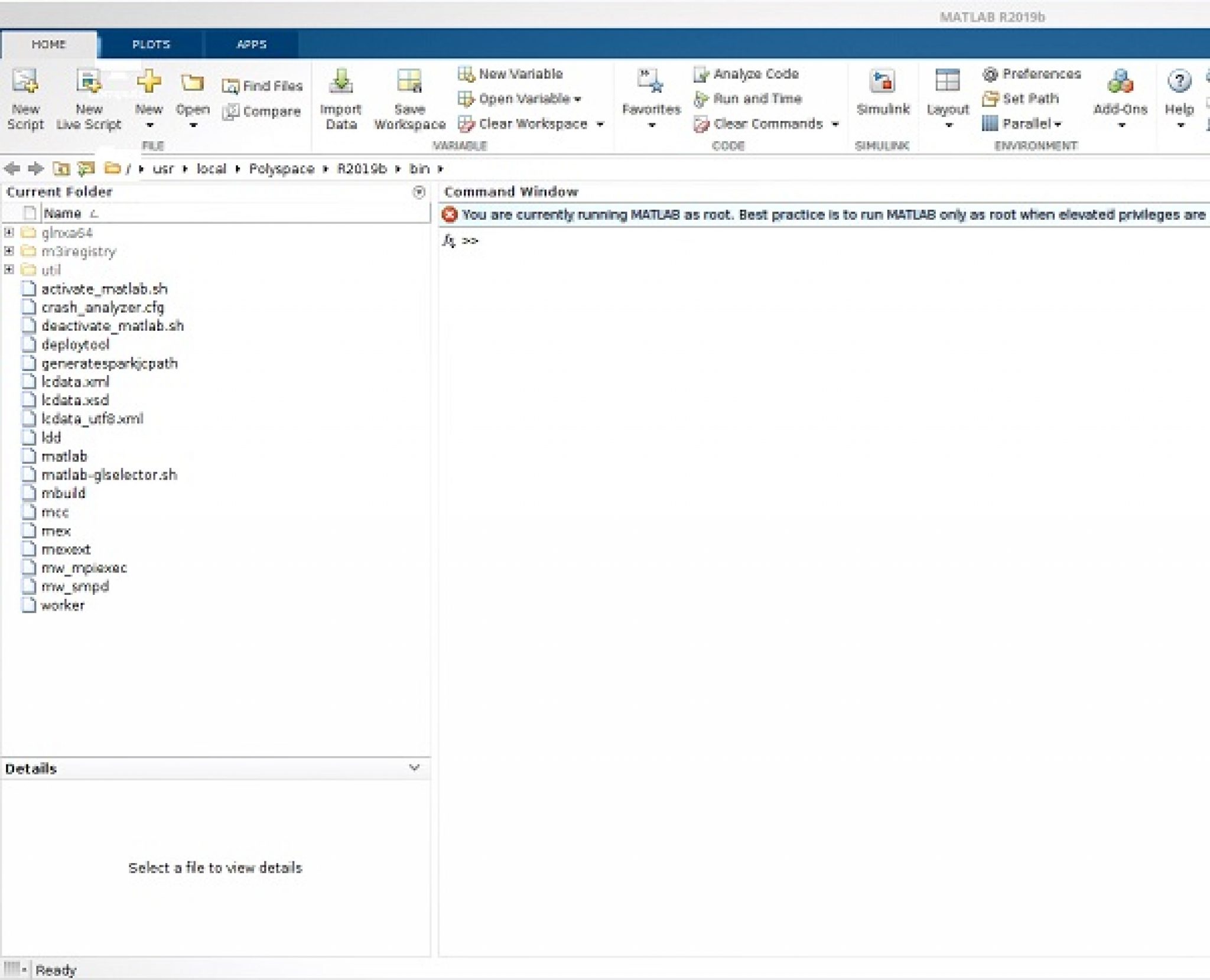Open the Clear Commands dropdown

click(835, 124)
